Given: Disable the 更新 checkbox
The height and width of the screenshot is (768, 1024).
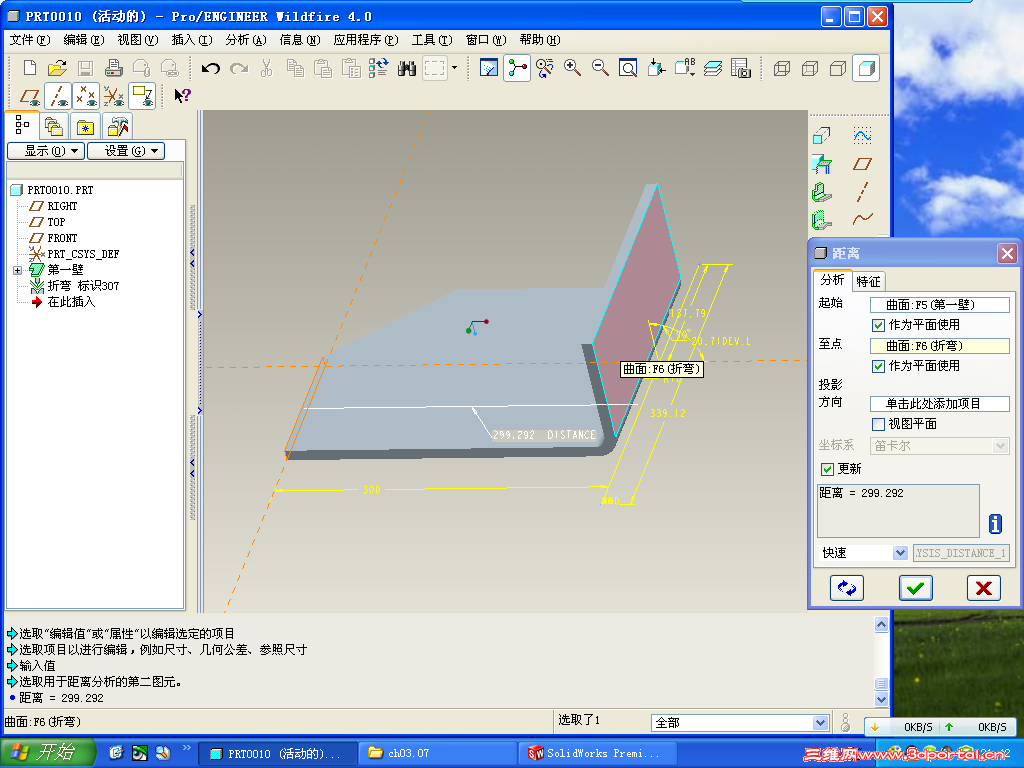Looking at the screenshot, I should tap(827, 469).
